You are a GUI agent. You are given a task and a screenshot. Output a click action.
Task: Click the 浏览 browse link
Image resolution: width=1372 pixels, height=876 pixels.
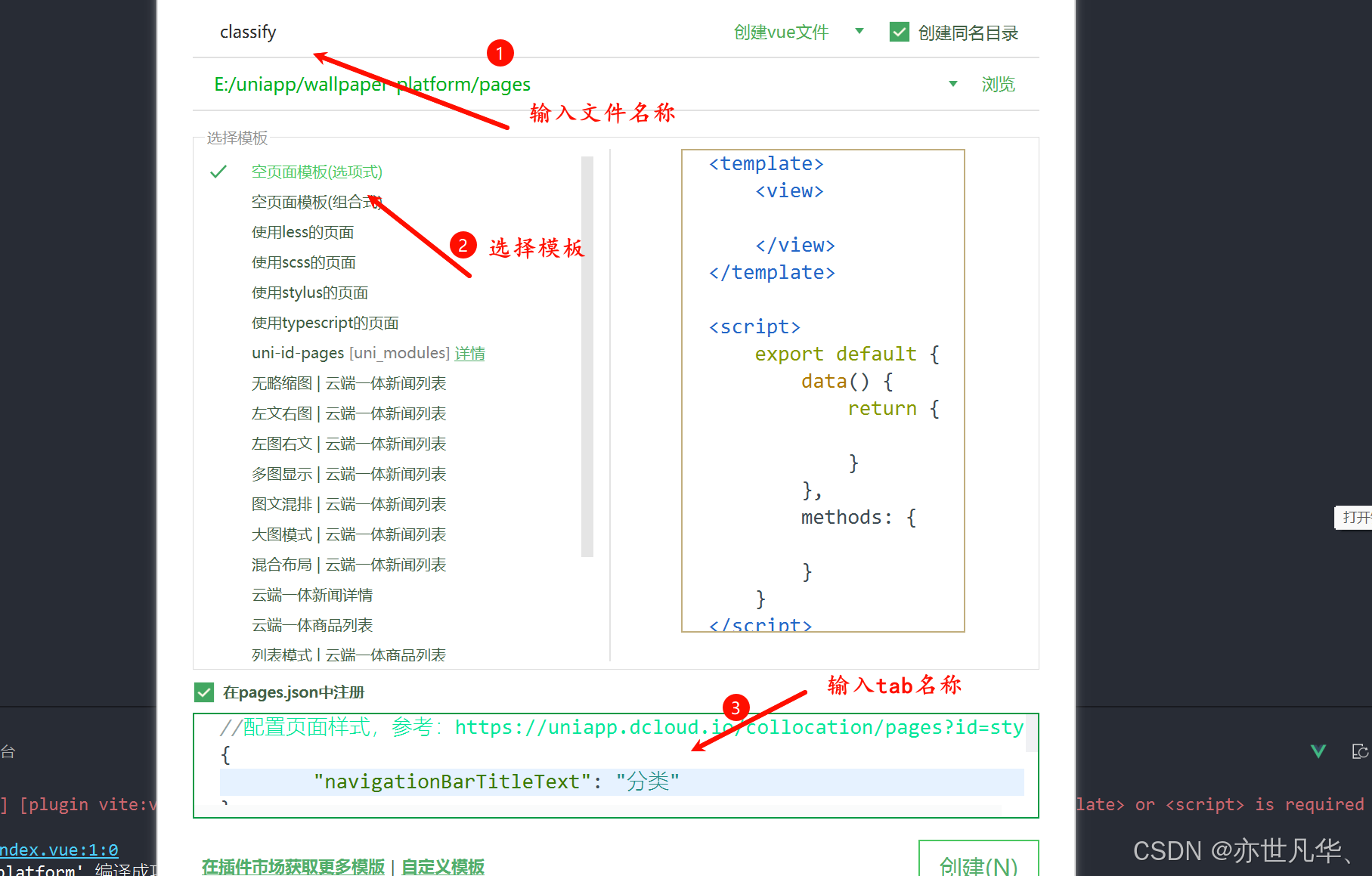[998, 84]
